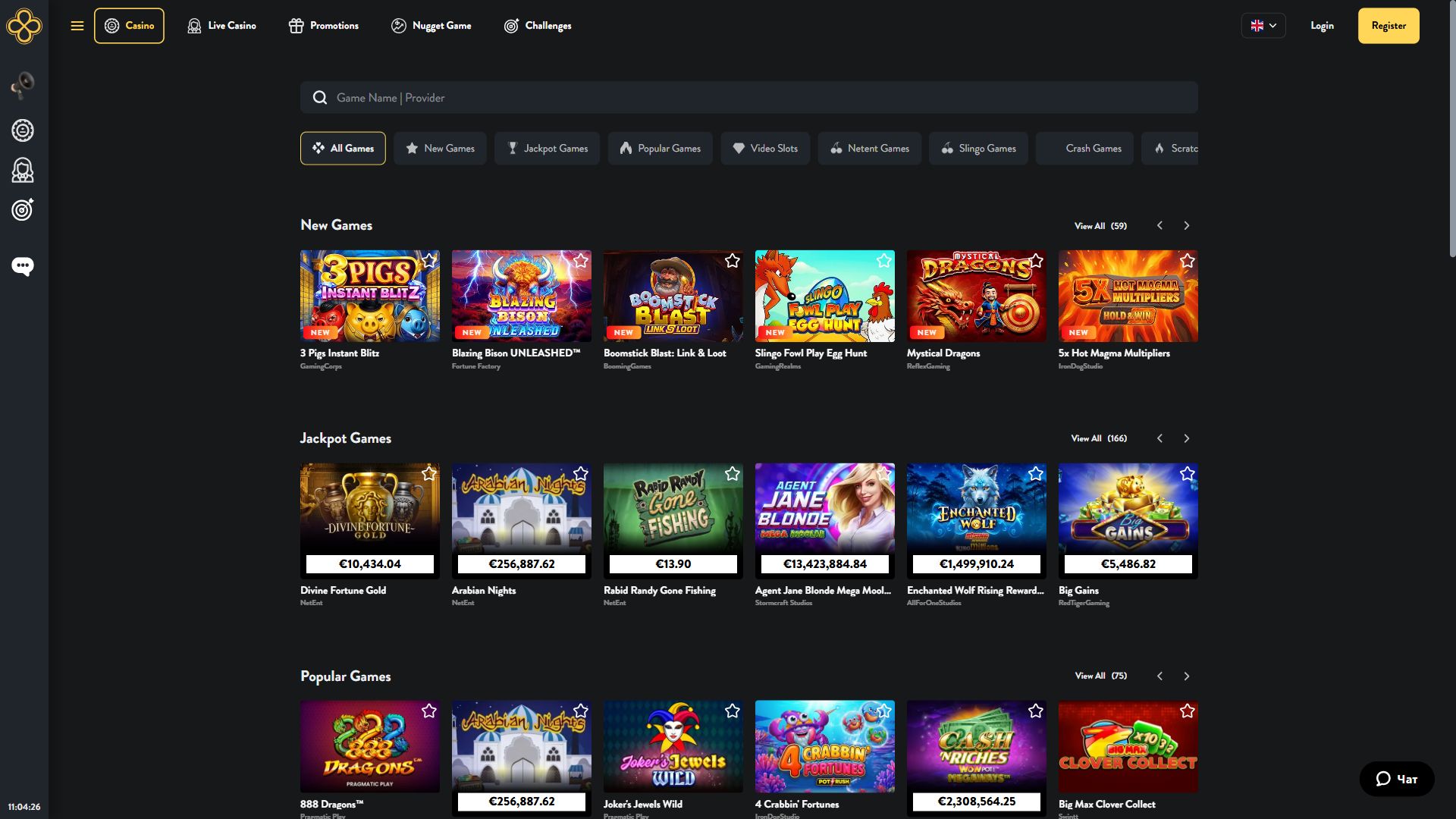
Task: Mark Mystical Dragons as favorite
Action: pyautogui.click(x=1036, y=261)
